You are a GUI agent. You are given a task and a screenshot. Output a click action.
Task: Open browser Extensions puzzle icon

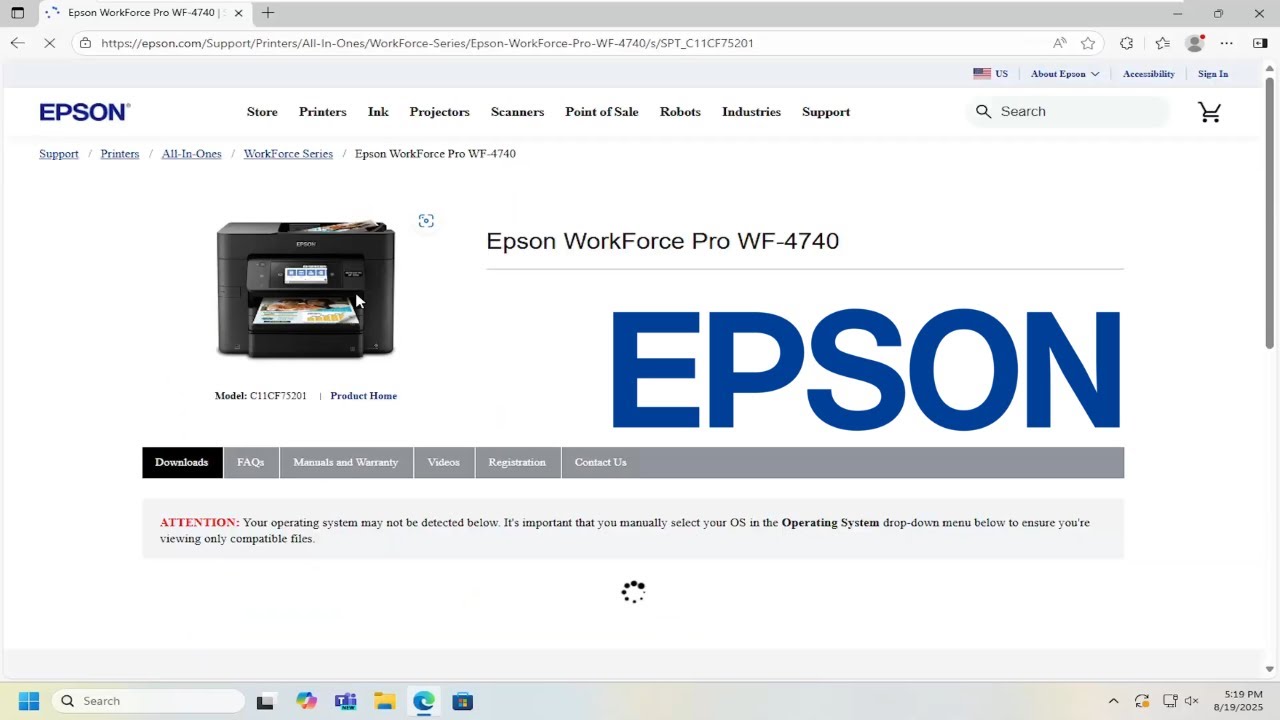(x=1127, y=43)
